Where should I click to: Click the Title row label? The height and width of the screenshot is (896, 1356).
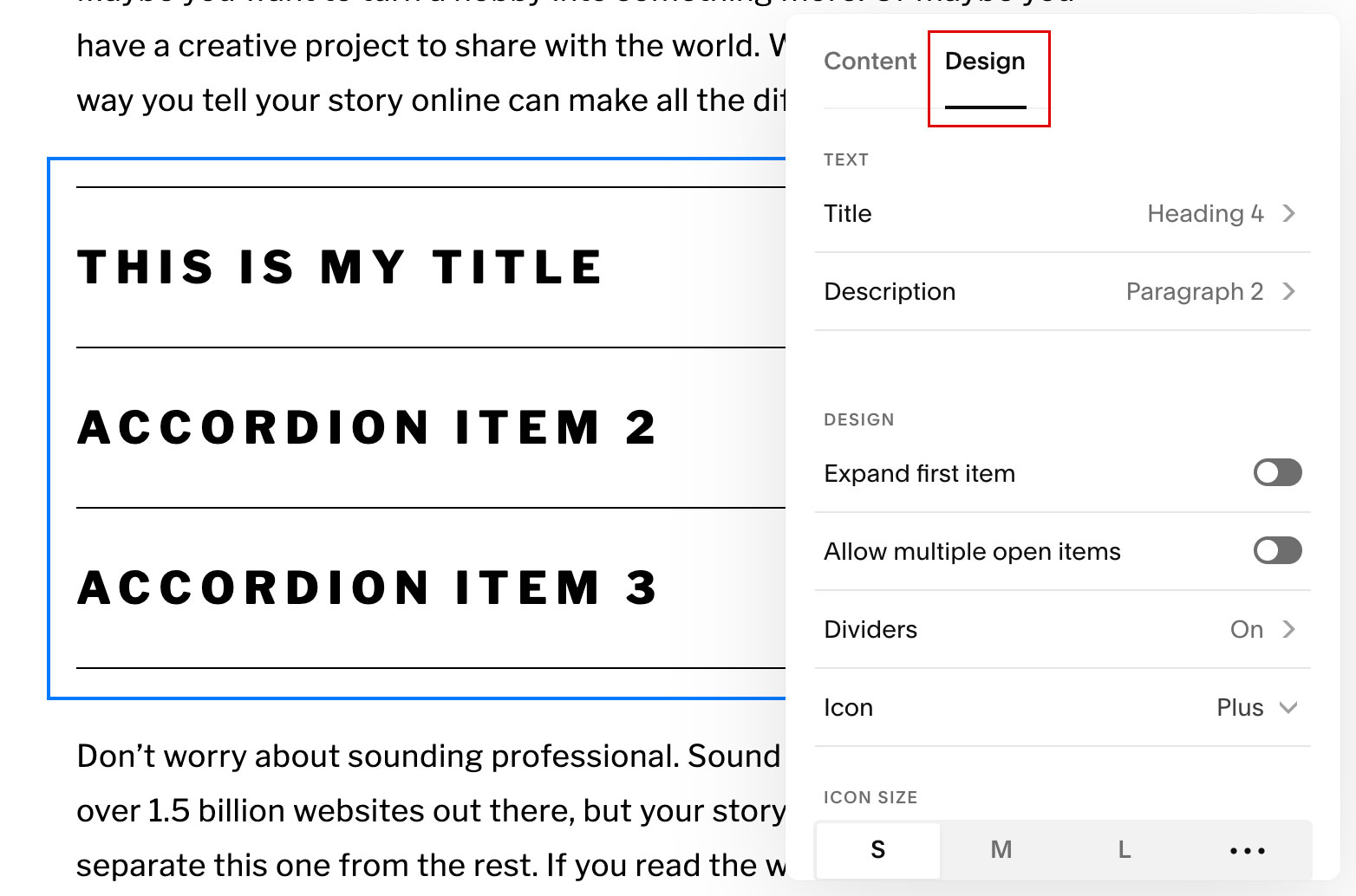pos(848,213)
